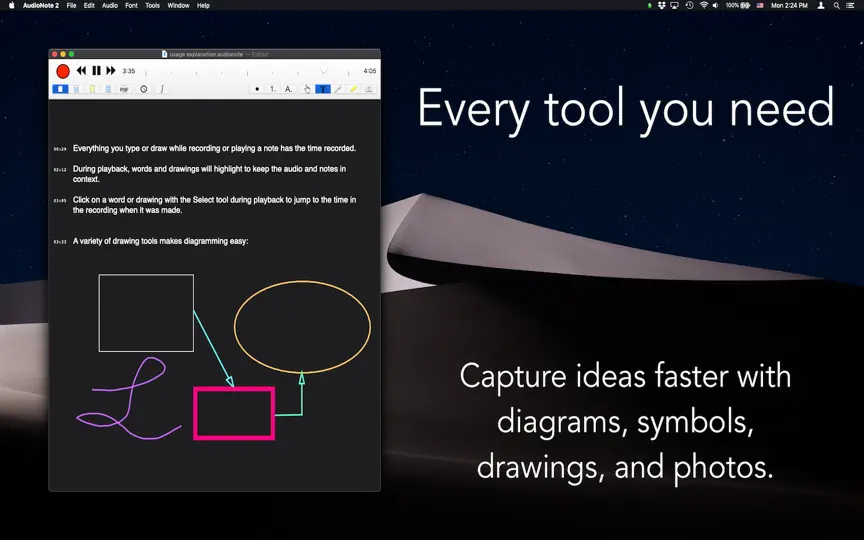Click the line starting 'Click on a word or drawing'
Image resolution: width=864 pixels, height=540 pixels.
(214, 200)
